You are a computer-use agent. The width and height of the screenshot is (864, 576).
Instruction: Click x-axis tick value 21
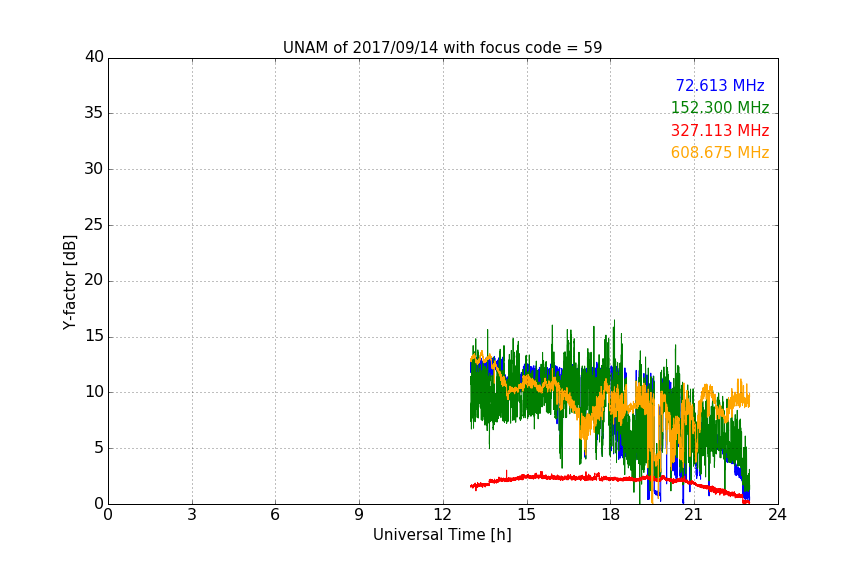694,515
